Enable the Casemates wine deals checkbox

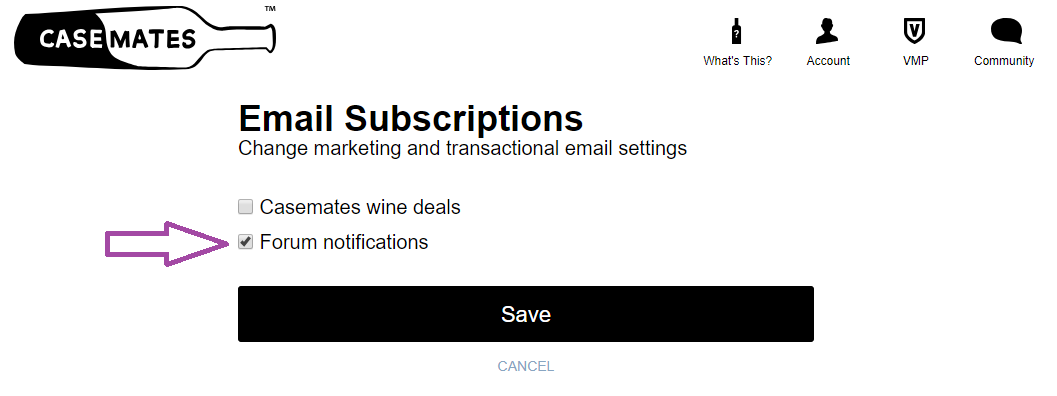point(245,206)
